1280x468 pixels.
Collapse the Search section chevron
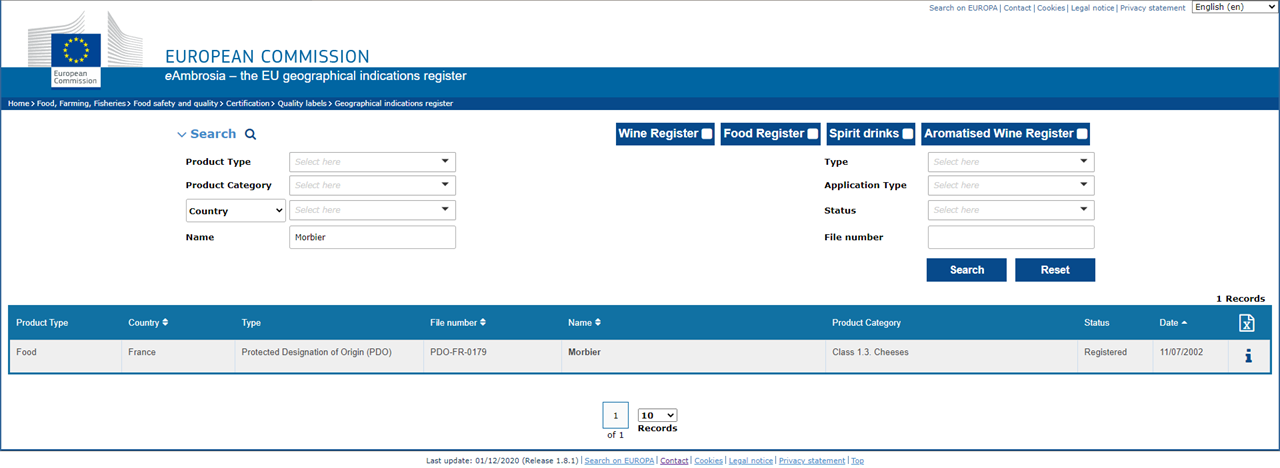(x=182, y=134)
